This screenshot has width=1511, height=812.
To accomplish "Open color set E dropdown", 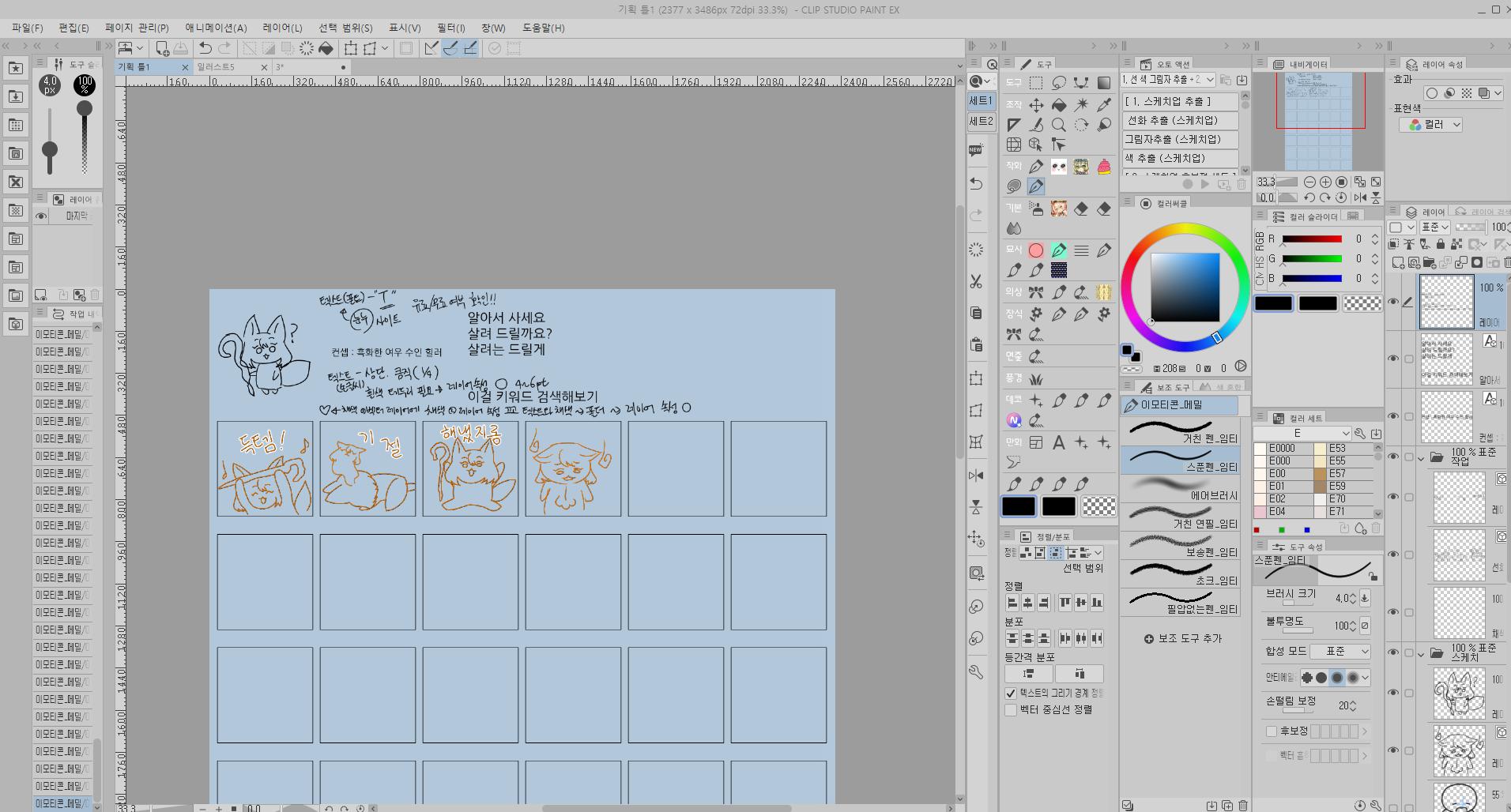I will pos(1302,434).
